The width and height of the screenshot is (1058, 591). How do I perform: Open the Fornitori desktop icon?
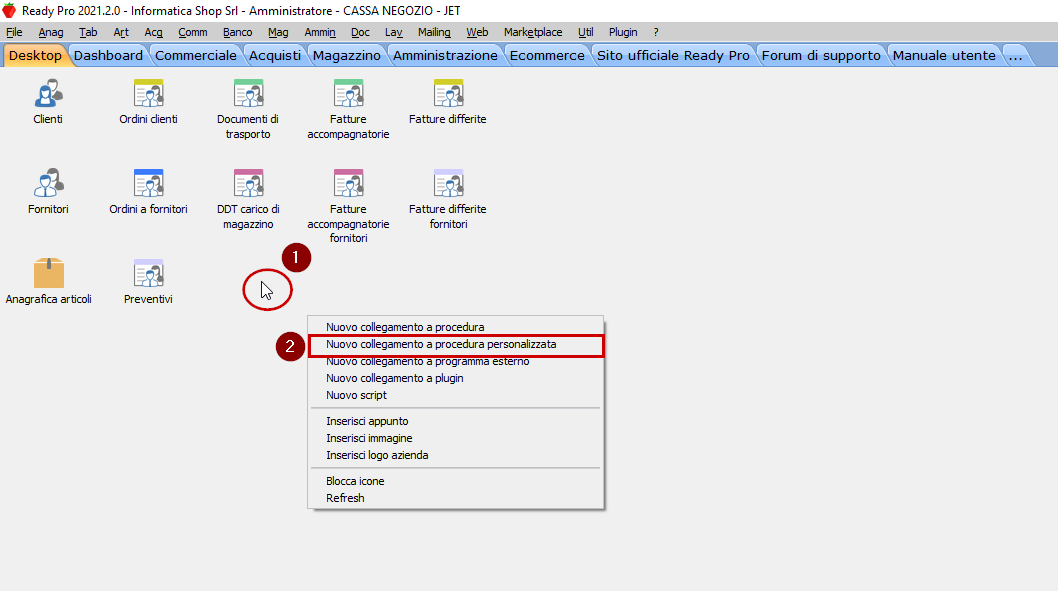point(48,184)
